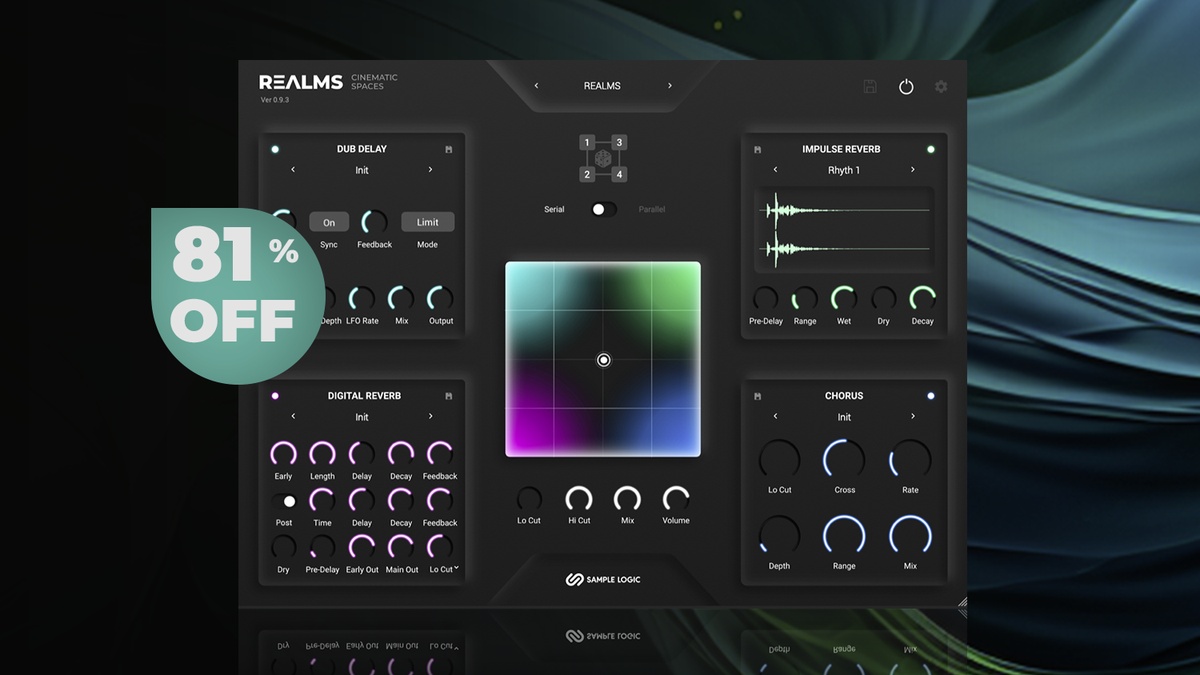Screen dimensions: 1200x675
Task: Click the Chorus Cross knob
Action: pos(844,460)
